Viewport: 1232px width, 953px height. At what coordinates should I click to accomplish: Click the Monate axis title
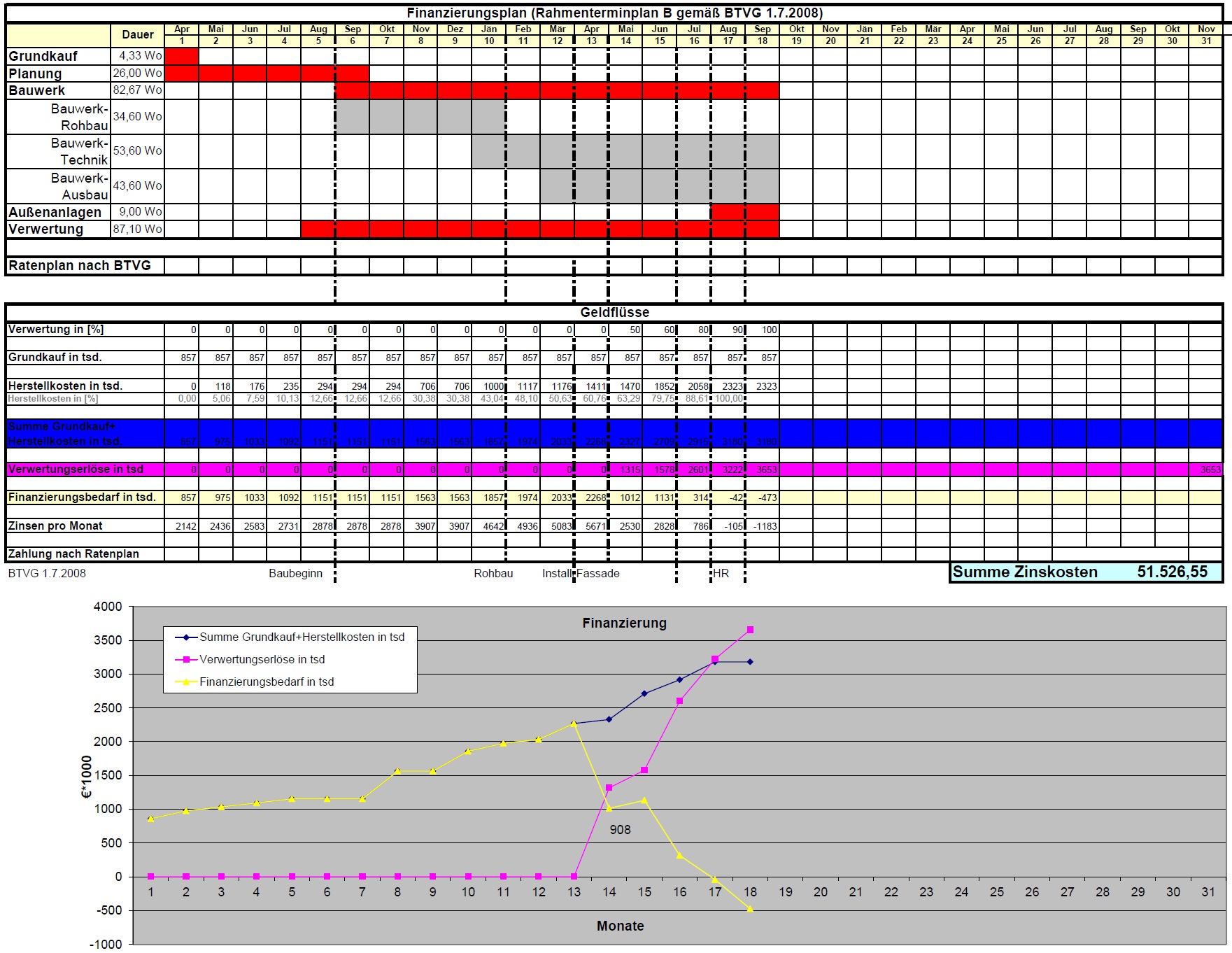pyautogui.click(x=620, y=926)
